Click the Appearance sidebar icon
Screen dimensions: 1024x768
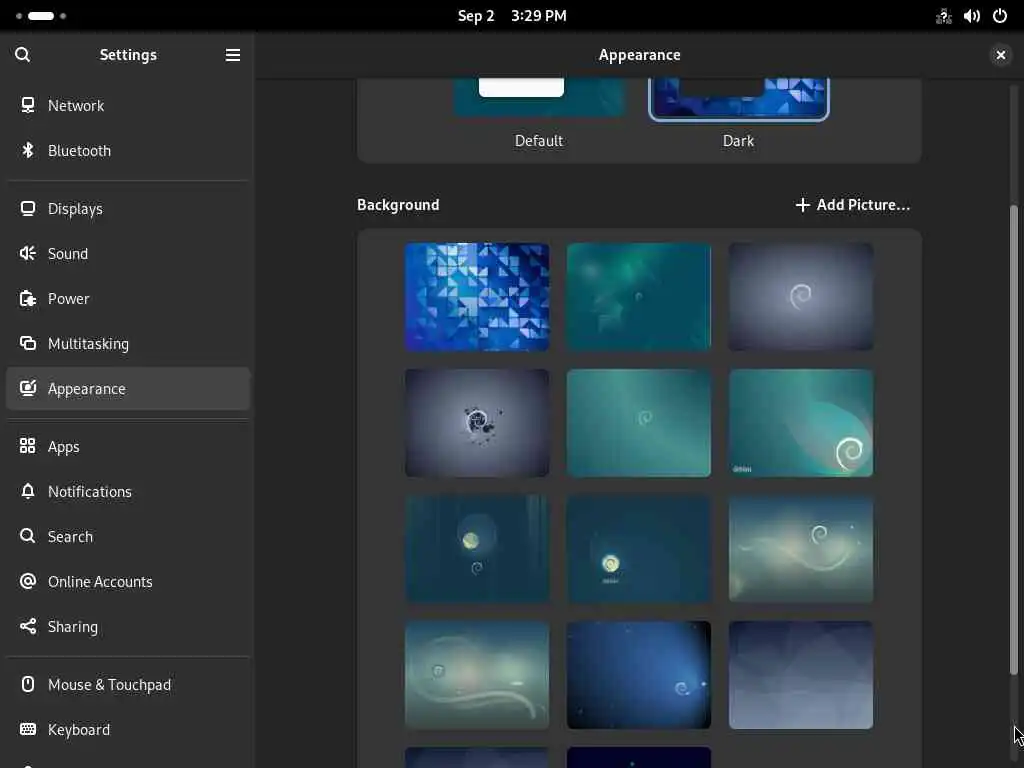27,389
